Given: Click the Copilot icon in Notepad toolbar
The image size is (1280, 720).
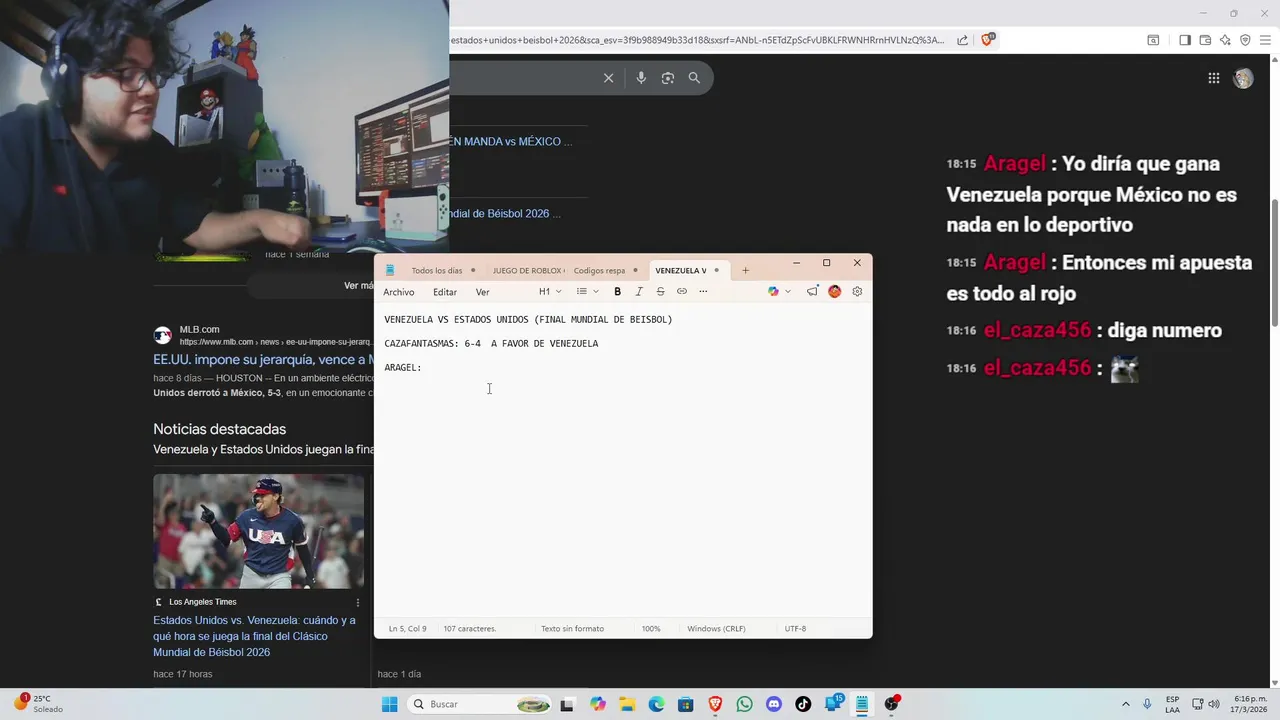Looking at the screenshot, I should pyautogui.click(x=773, y=292).
